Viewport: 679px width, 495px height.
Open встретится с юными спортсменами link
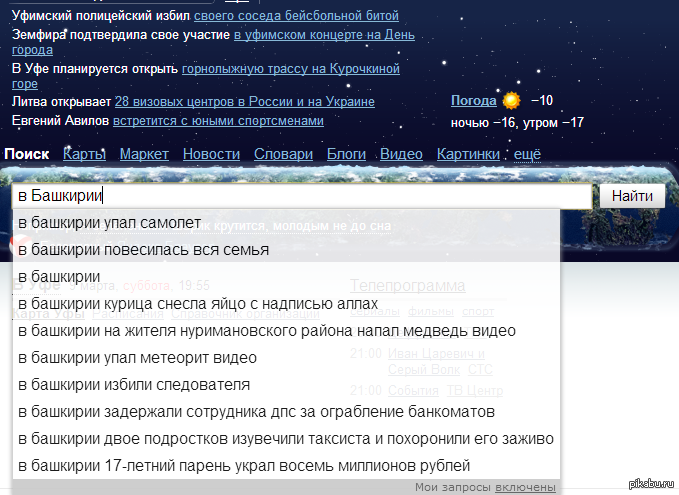(x=218, y=120)
